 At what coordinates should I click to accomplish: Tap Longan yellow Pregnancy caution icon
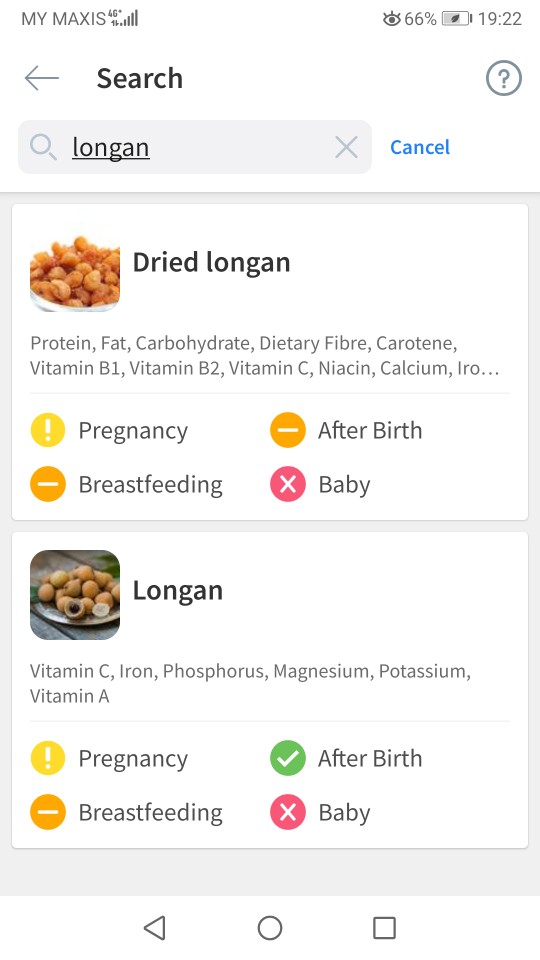(x=48, y=758)
